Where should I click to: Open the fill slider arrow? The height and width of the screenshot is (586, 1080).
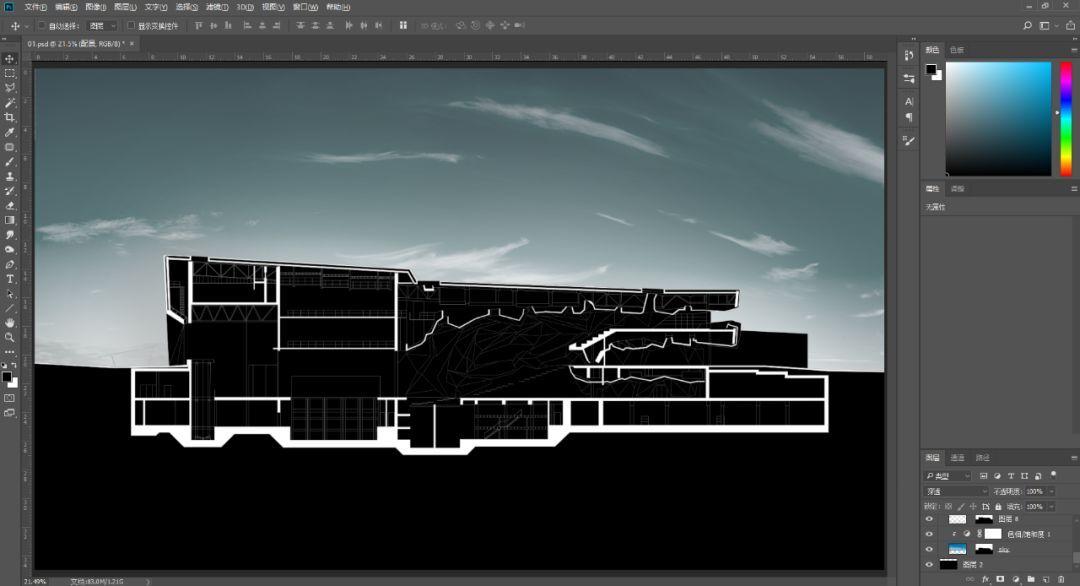pyautogui.click(x=1051, y=506)
